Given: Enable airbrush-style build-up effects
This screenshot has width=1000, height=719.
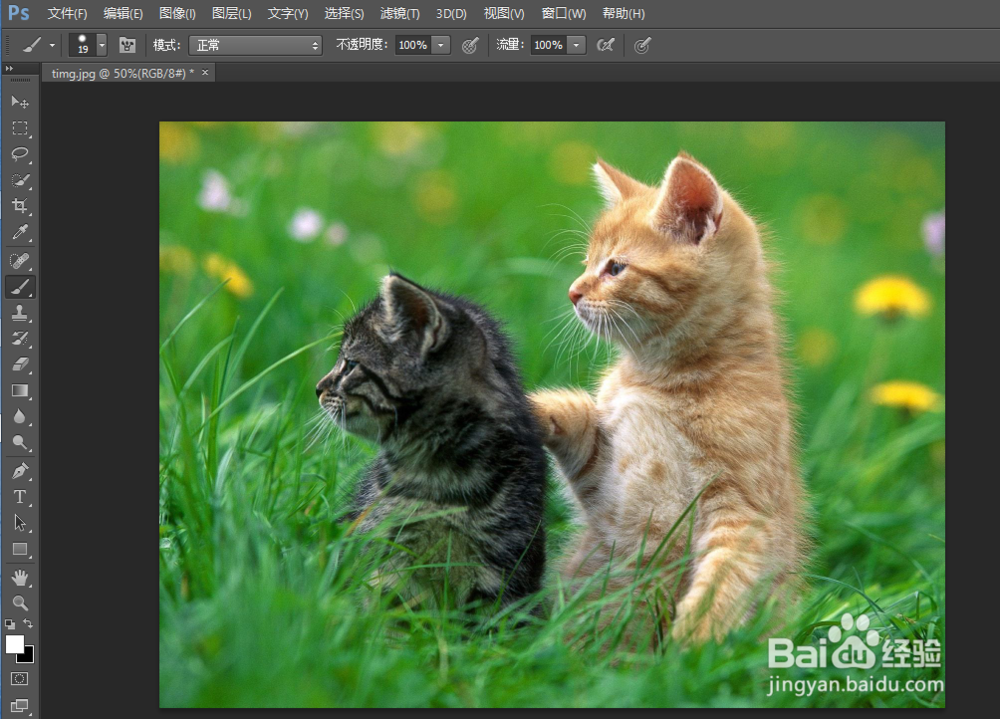Looking at the screenshot, I should pyautogui.click(x=605, y=45).
